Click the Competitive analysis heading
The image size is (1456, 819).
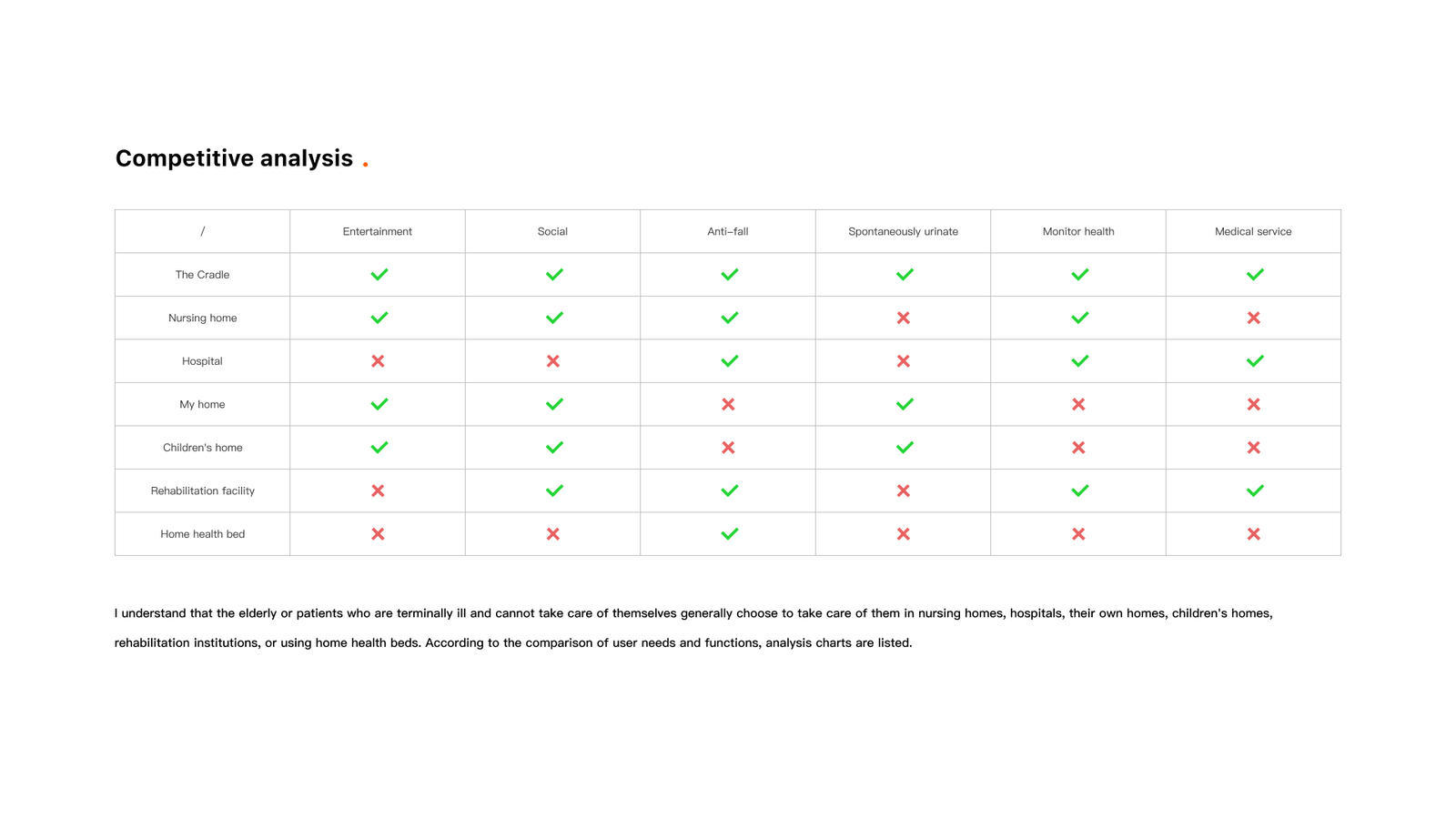tap(234, 158)
